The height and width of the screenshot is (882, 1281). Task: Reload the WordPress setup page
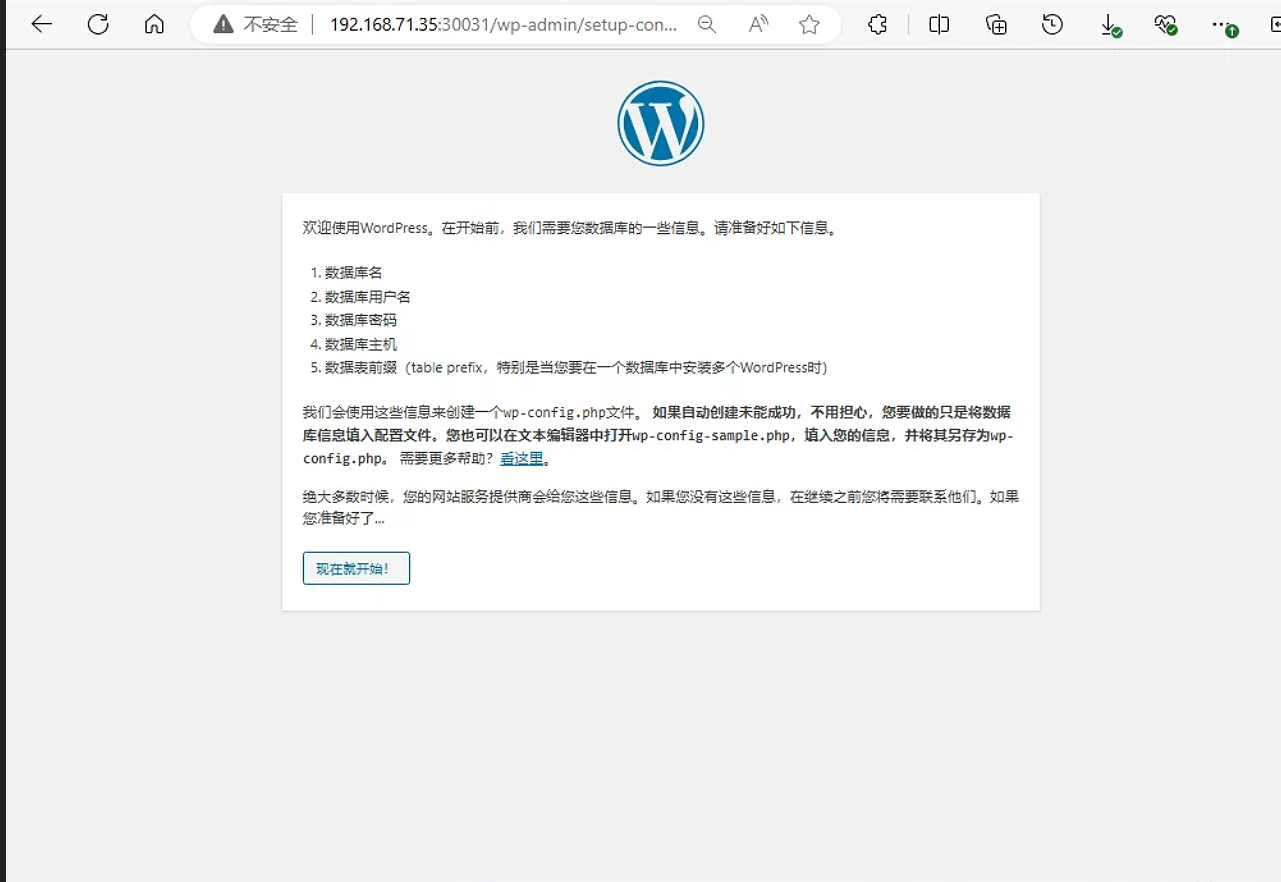pos(98,25)
